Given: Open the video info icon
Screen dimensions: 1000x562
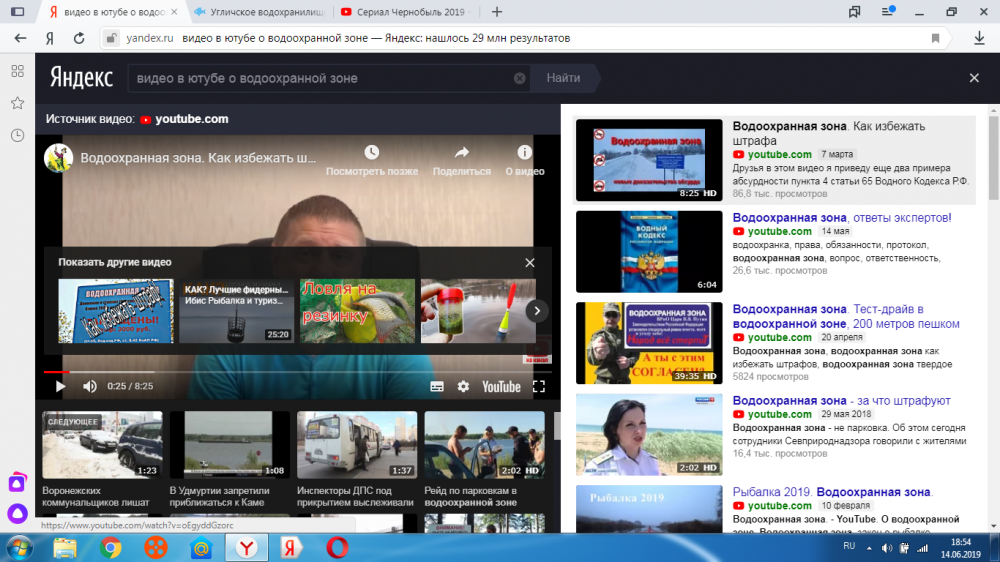Looking at the screenshot, I should pyautogui.click(x=524, y=153).
